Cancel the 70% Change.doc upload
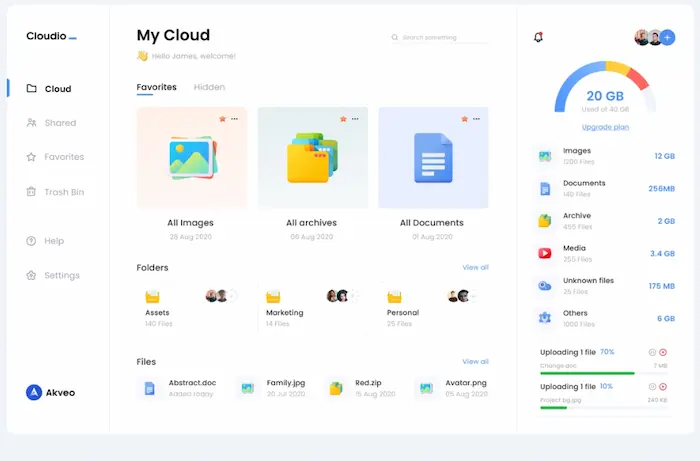 (x=663, y=353)
